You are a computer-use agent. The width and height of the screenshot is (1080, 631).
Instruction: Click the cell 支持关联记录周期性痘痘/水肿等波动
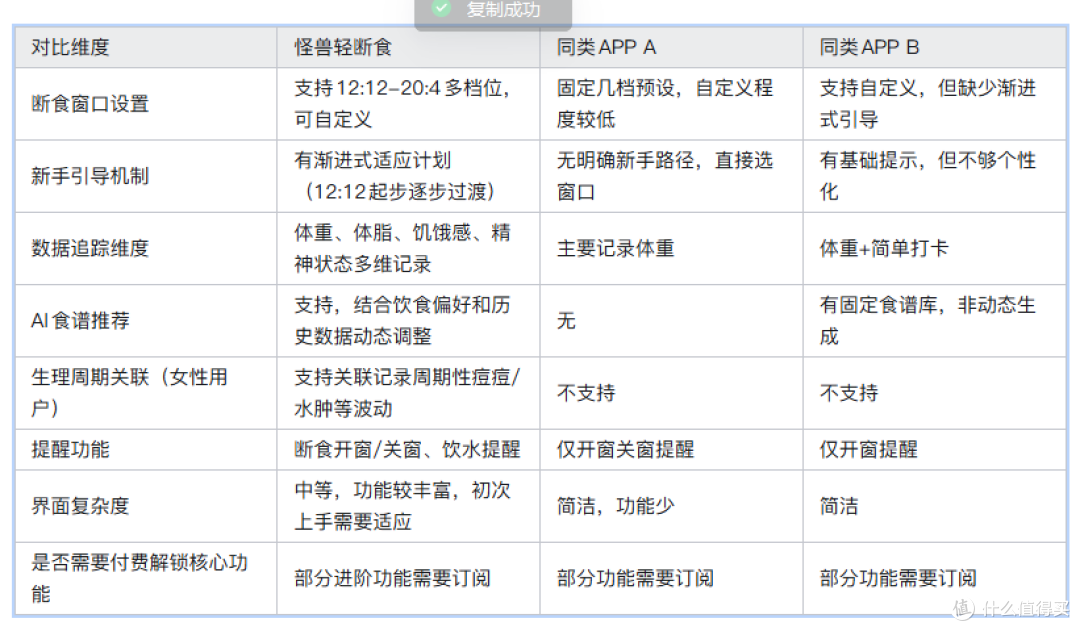pyautogui.click(x=408, y=393)
